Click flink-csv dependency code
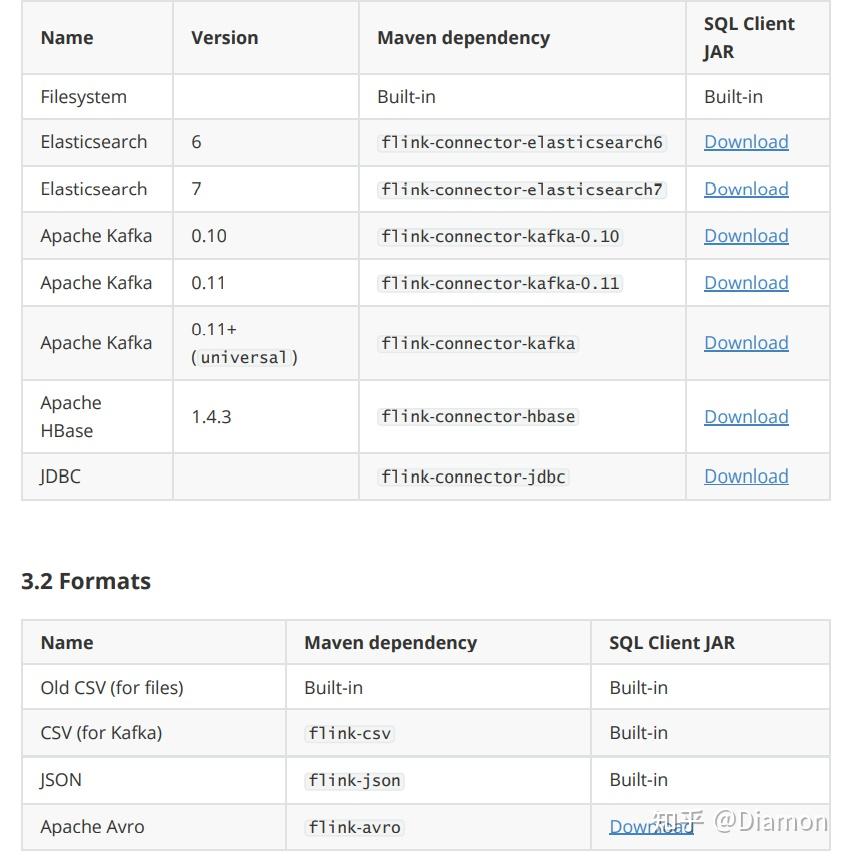The width and height of the screenshot is (850, 856). (x=349, y=734)
